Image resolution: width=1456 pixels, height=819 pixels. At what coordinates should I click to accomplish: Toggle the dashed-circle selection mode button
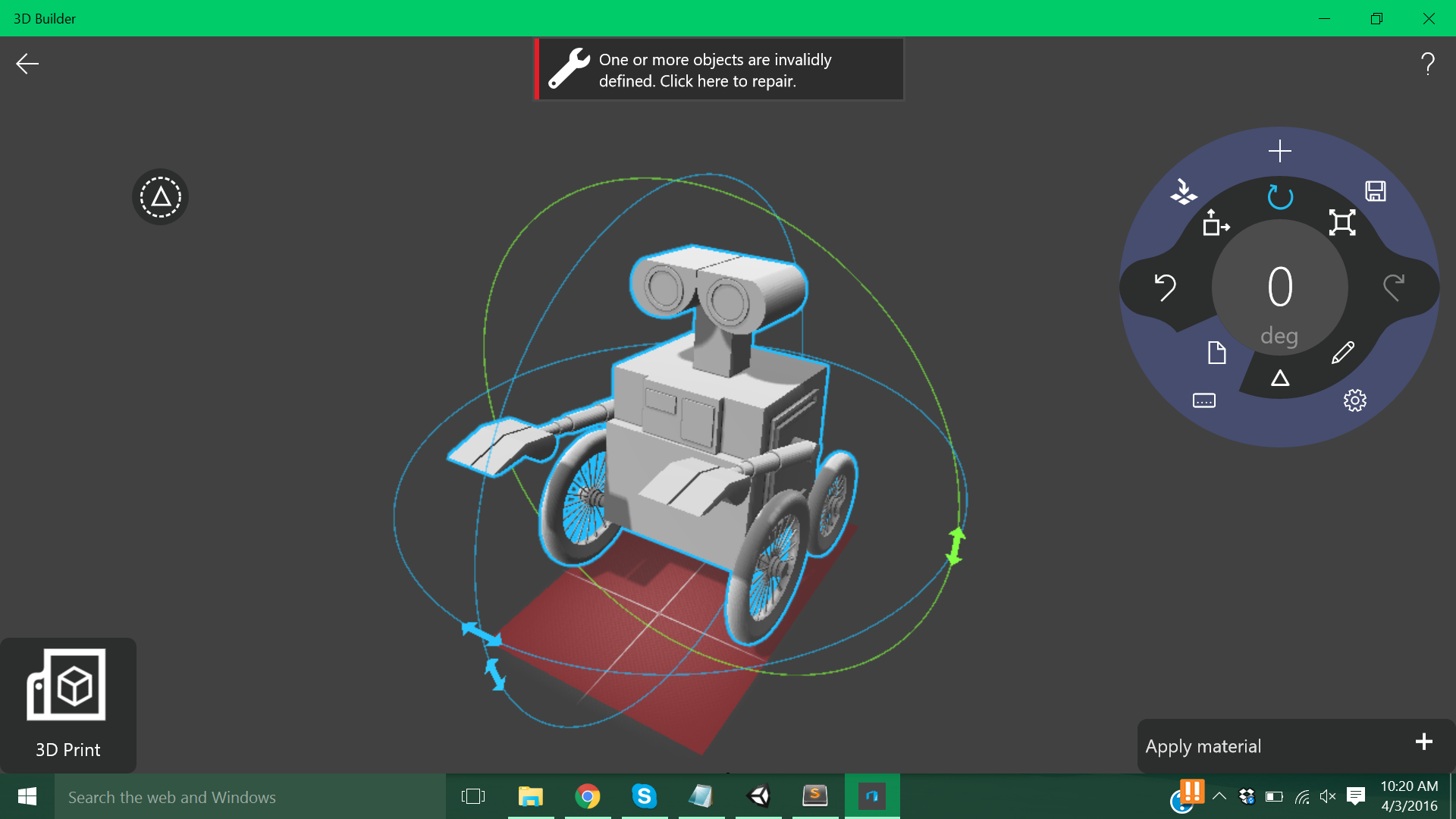click(x=160, y=197)
